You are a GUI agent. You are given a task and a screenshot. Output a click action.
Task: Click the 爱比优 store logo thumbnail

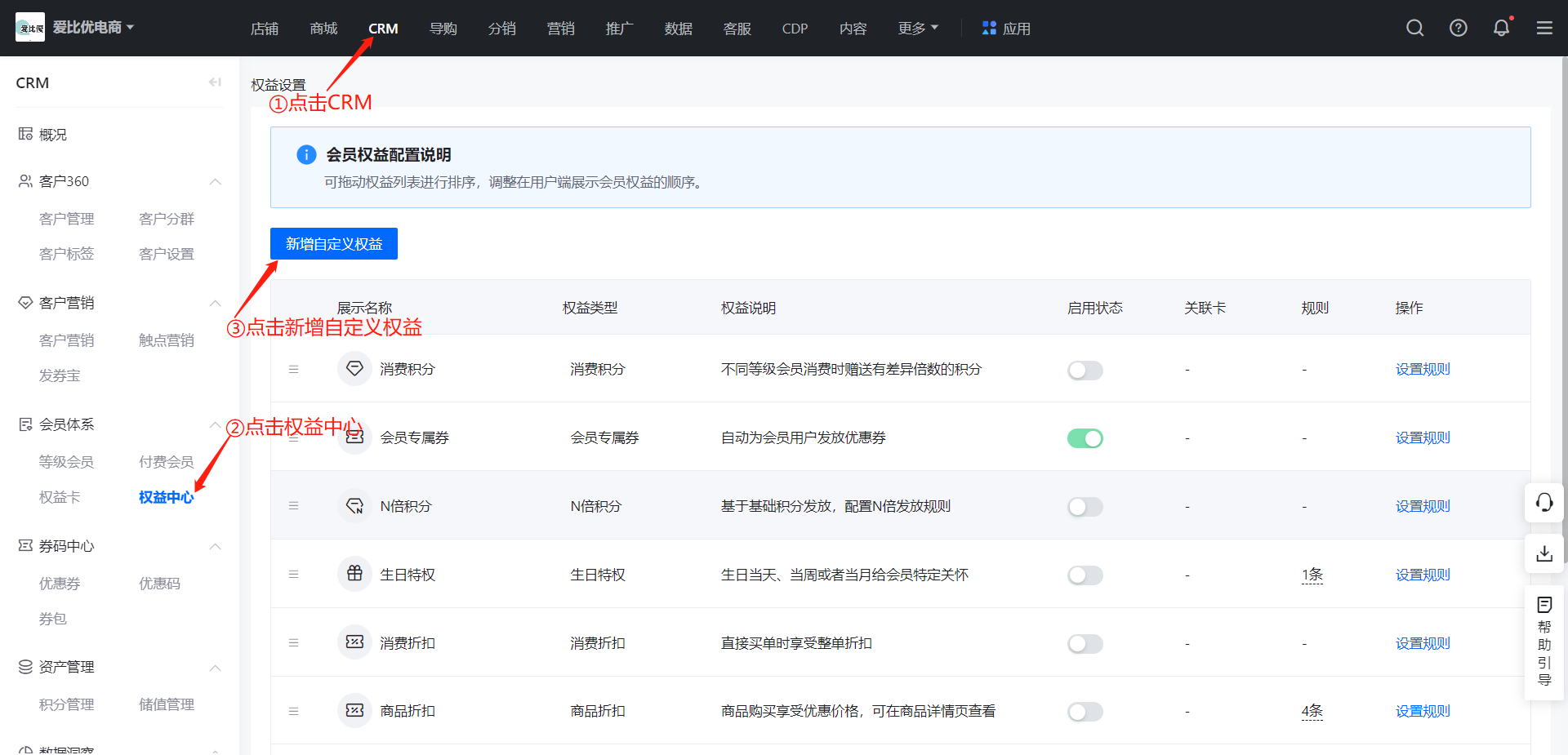tap(30, 27)
